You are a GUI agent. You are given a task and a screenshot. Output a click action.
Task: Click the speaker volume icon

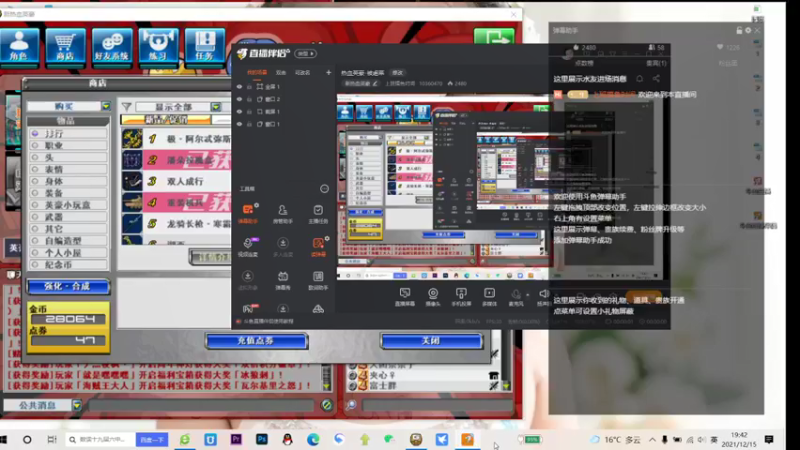click(544, 294)
